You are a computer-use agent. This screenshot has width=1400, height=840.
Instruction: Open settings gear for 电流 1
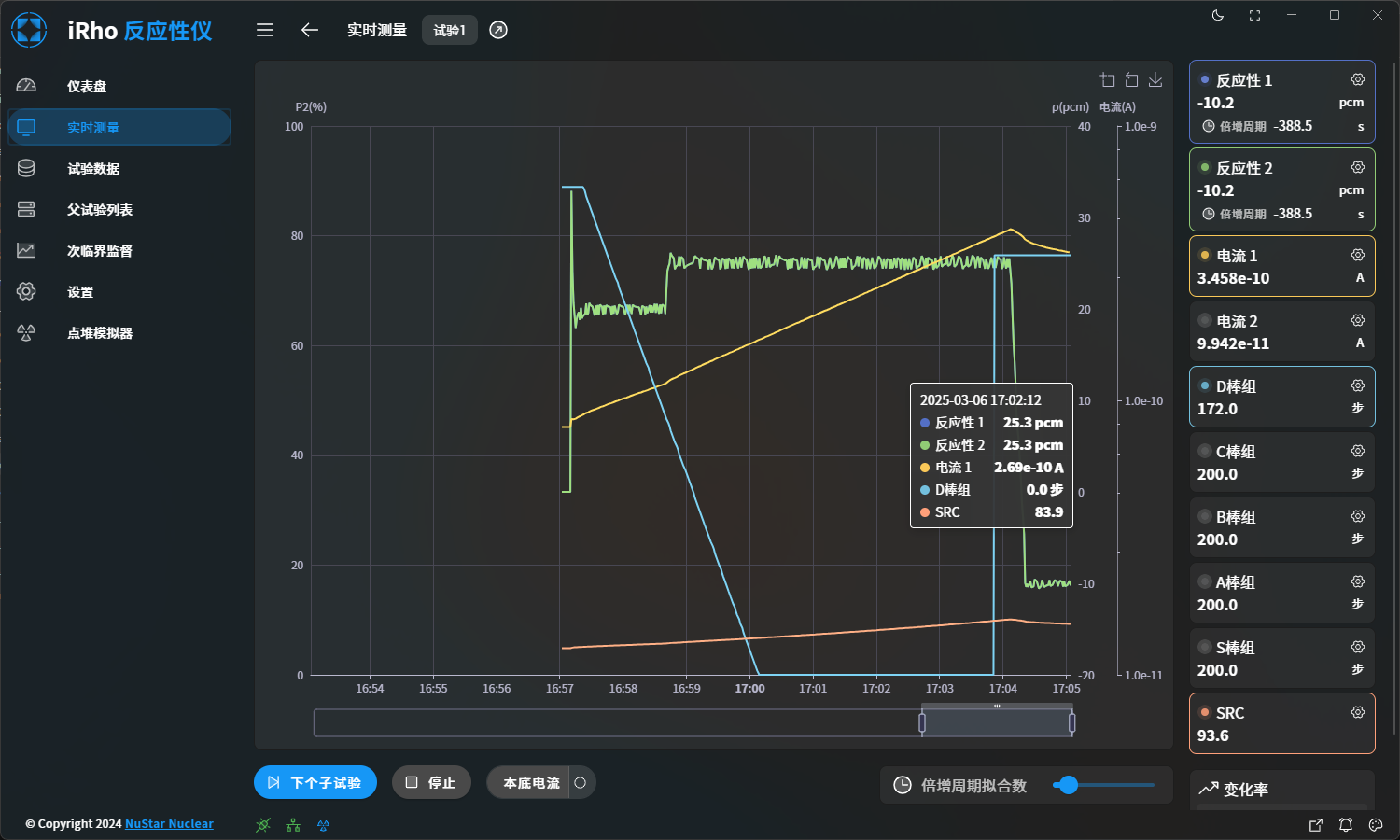pyautogui.click(x=1358, y=256)
